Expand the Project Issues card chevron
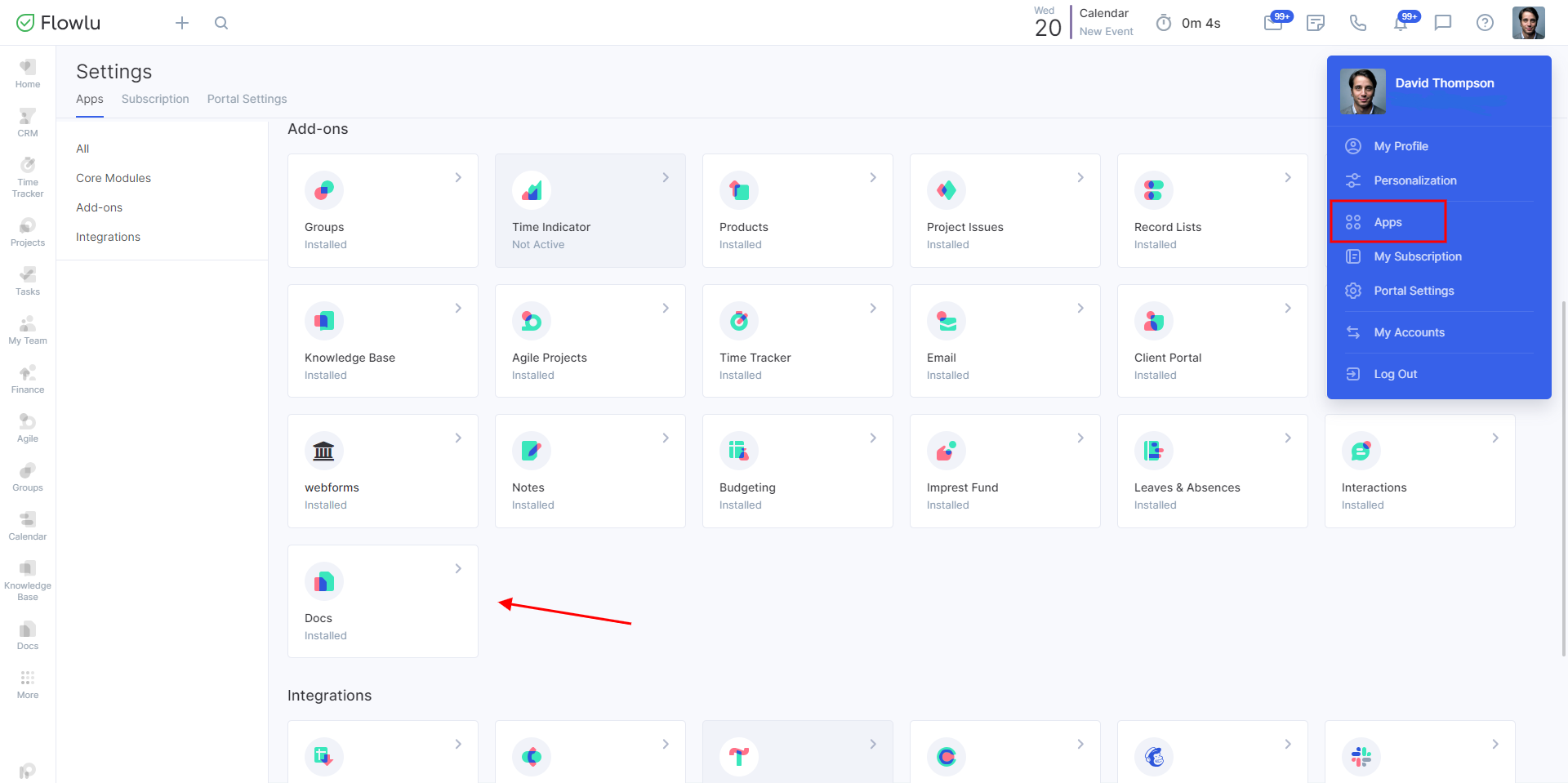This screenshot has width=1568, height=783. 1080,177
